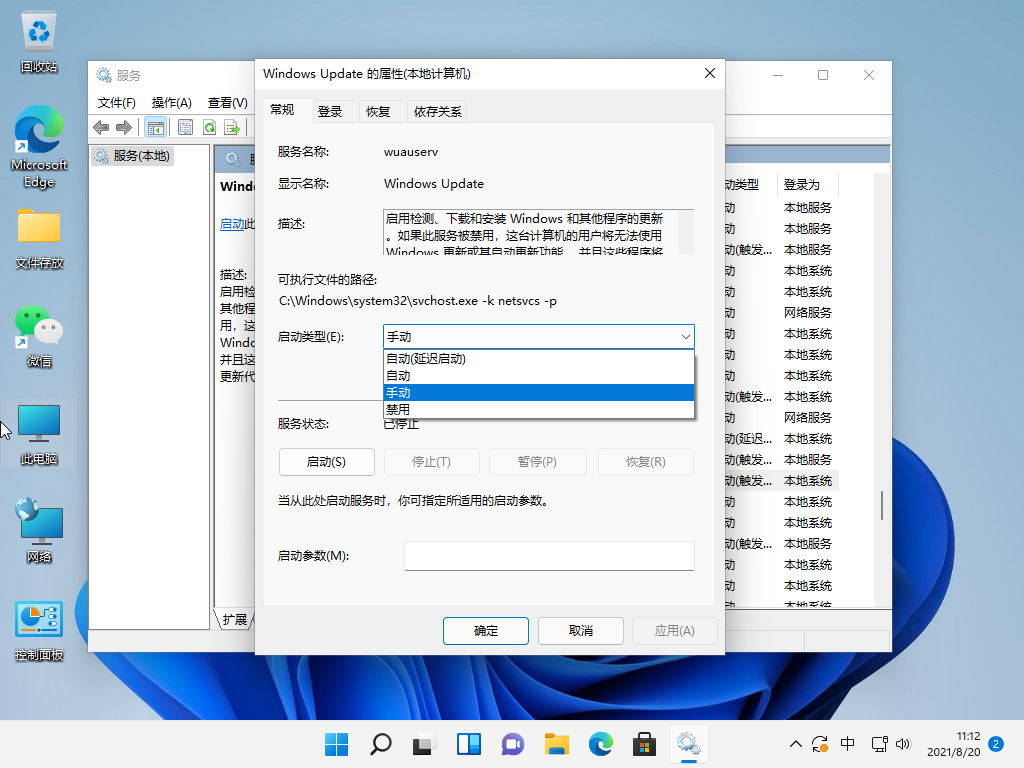Click the Back arrow in Services toolbar
The width and height of the screenshot is (1024, 768).
click(101, 127)
